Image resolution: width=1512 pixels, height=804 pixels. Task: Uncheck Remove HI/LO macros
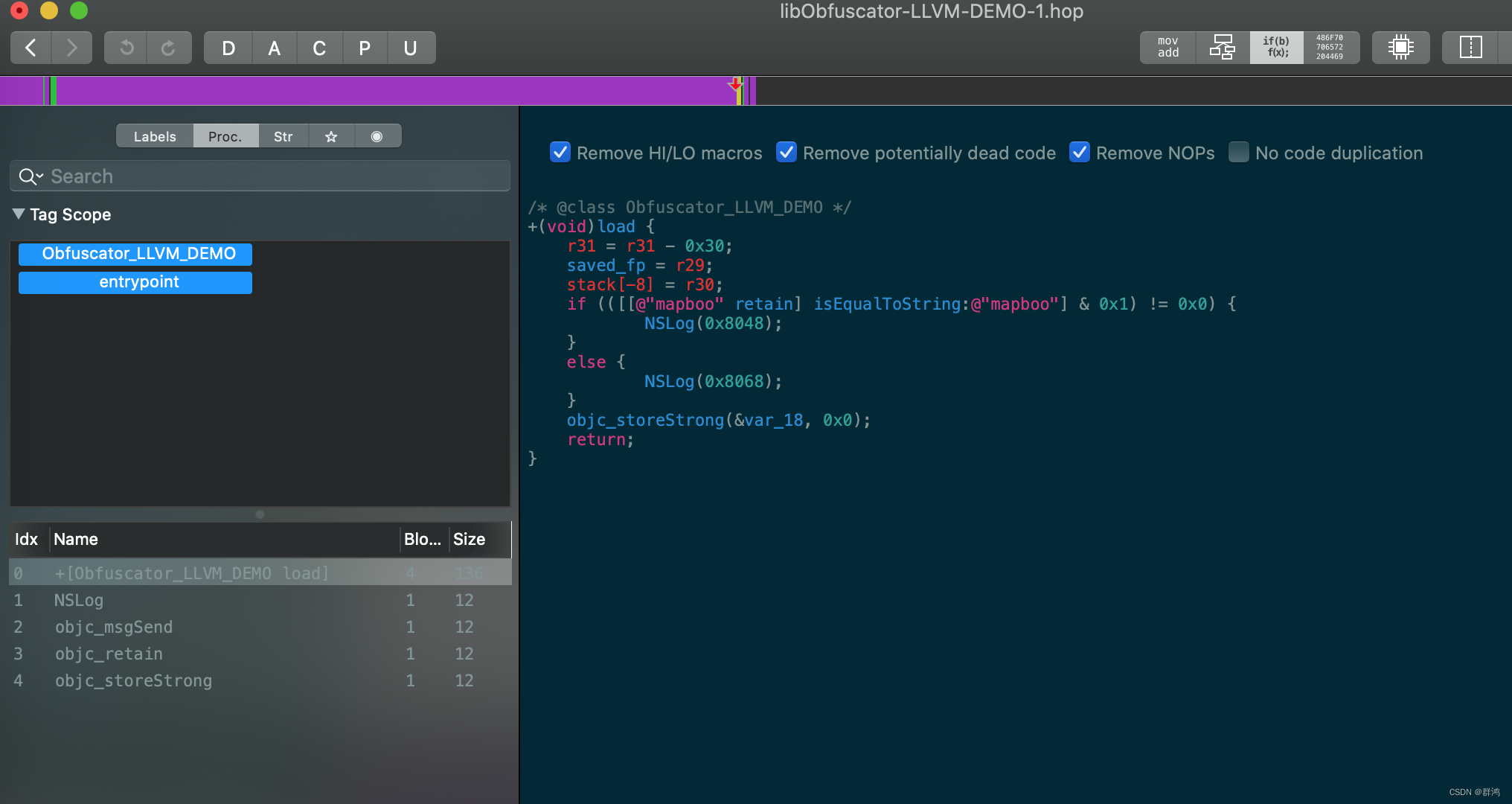point(560,153)
